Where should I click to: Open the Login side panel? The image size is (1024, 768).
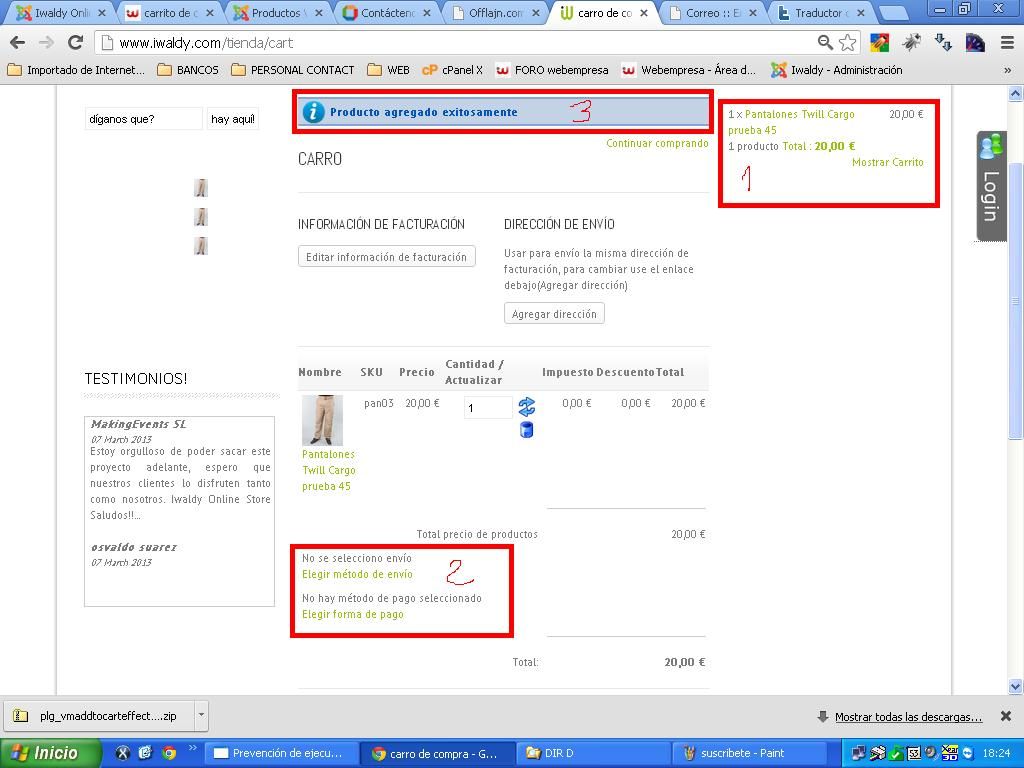point(991,186)
